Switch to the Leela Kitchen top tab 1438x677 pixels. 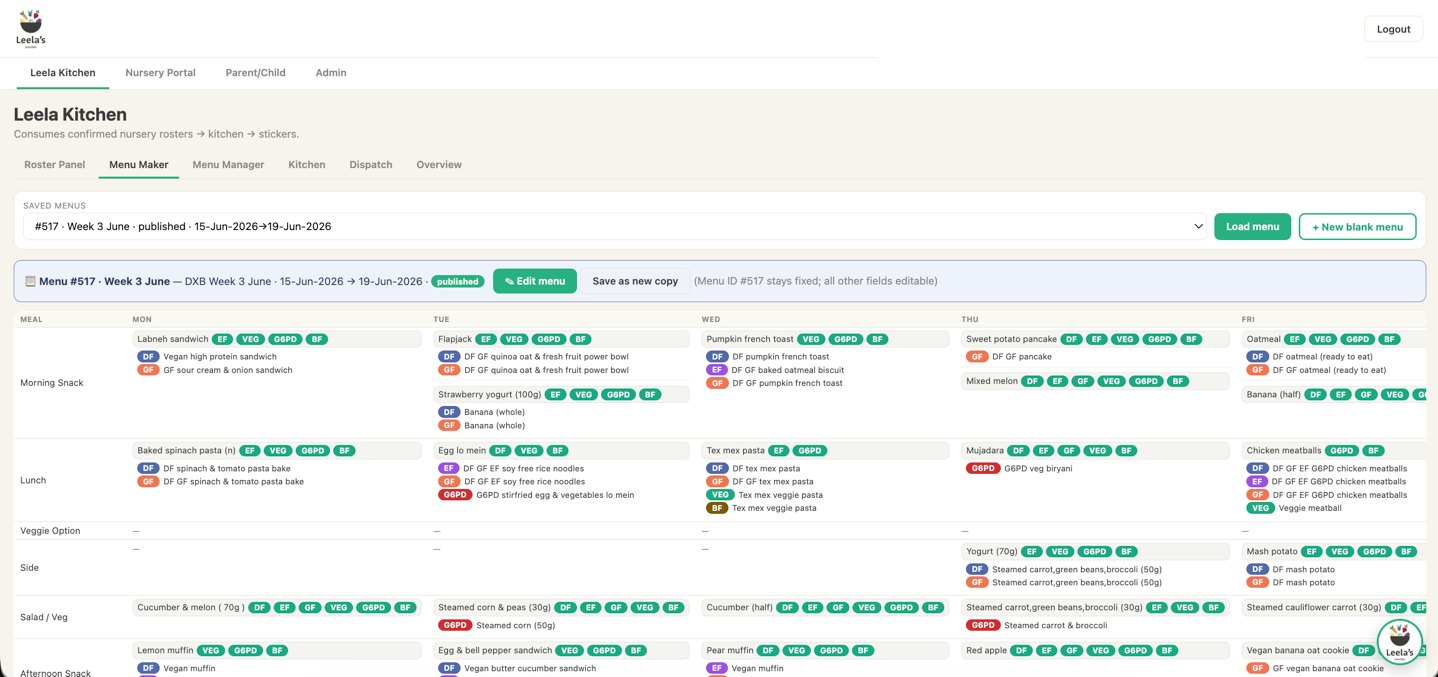(63, 73)
